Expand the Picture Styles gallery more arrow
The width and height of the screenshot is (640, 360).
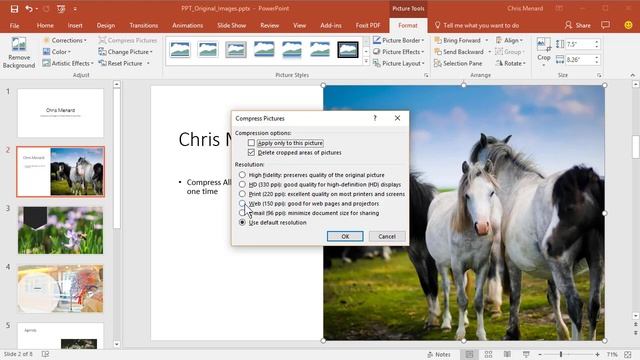click(366, 62)
